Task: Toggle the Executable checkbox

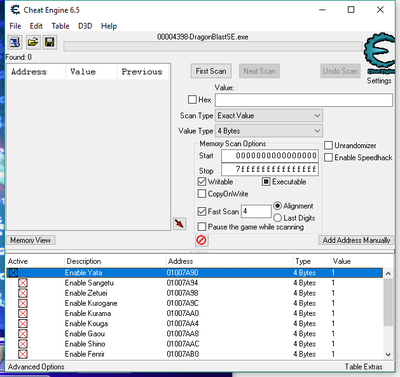Action: (x=266, y=182)
